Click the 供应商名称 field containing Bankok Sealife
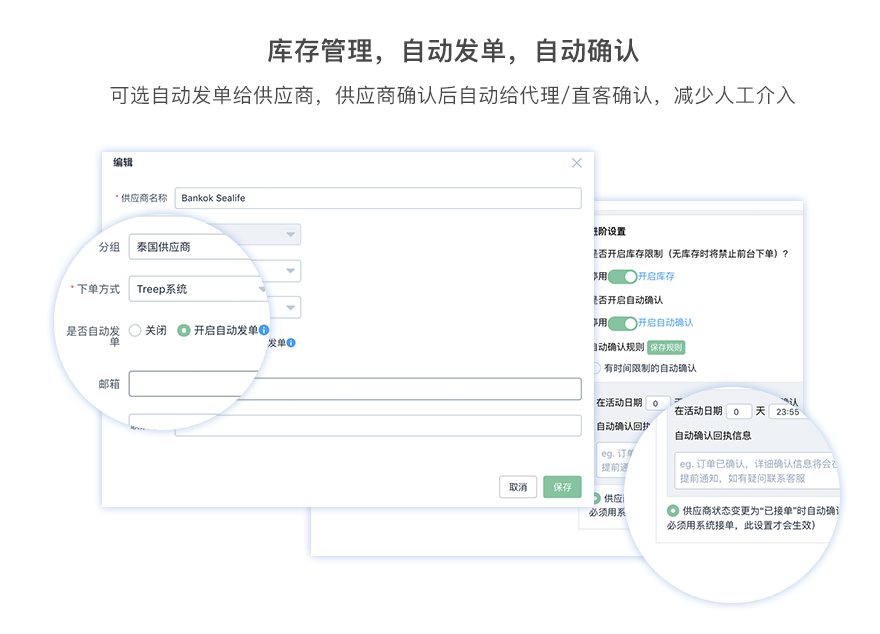 pos(377,198)
